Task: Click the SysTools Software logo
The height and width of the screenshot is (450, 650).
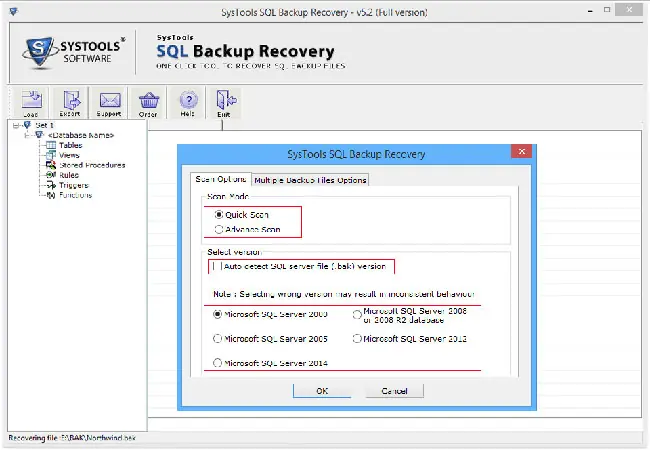Action: 74,52
